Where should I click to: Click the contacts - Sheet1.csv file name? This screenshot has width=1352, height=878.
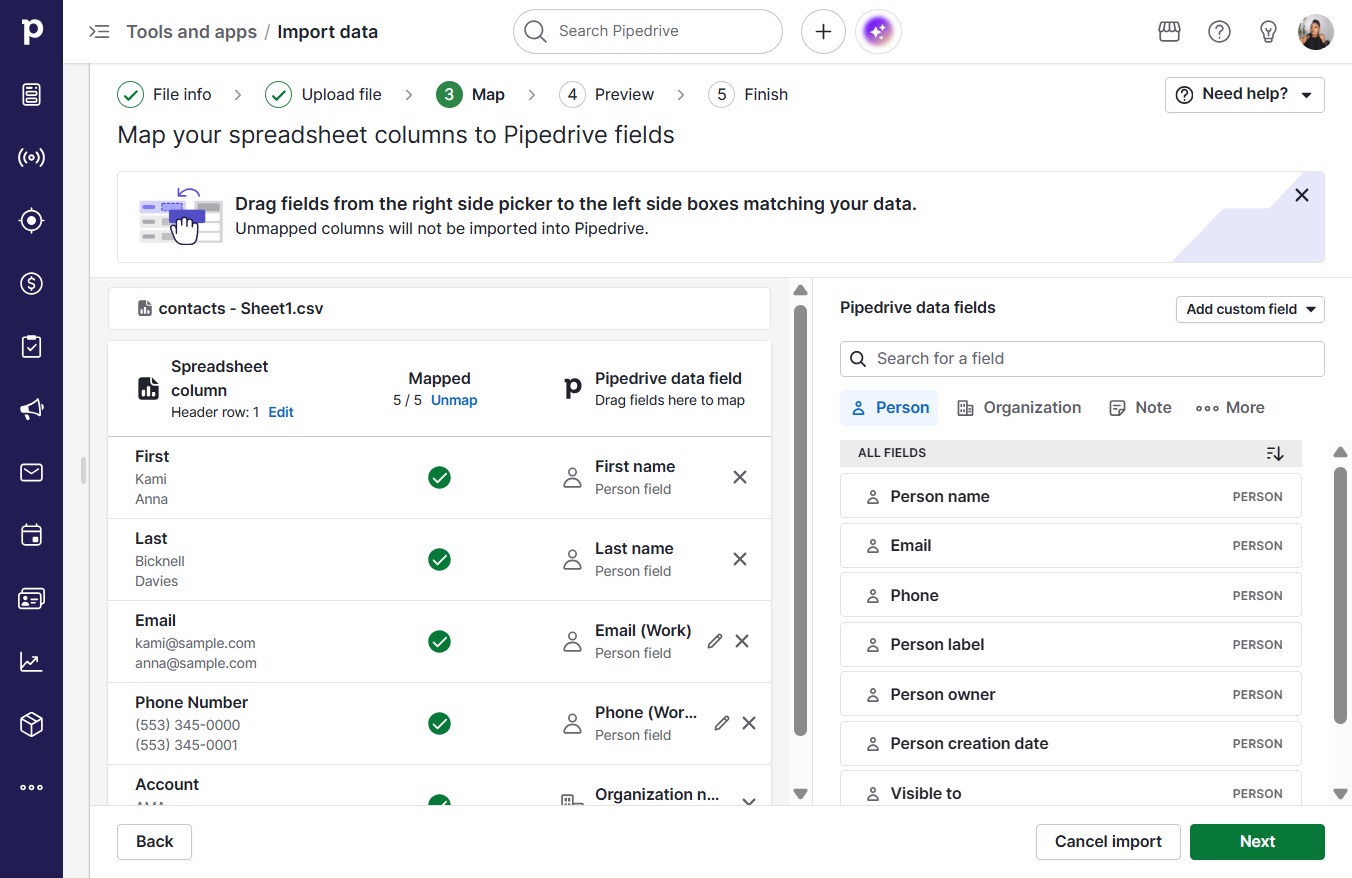pos(241,309)
